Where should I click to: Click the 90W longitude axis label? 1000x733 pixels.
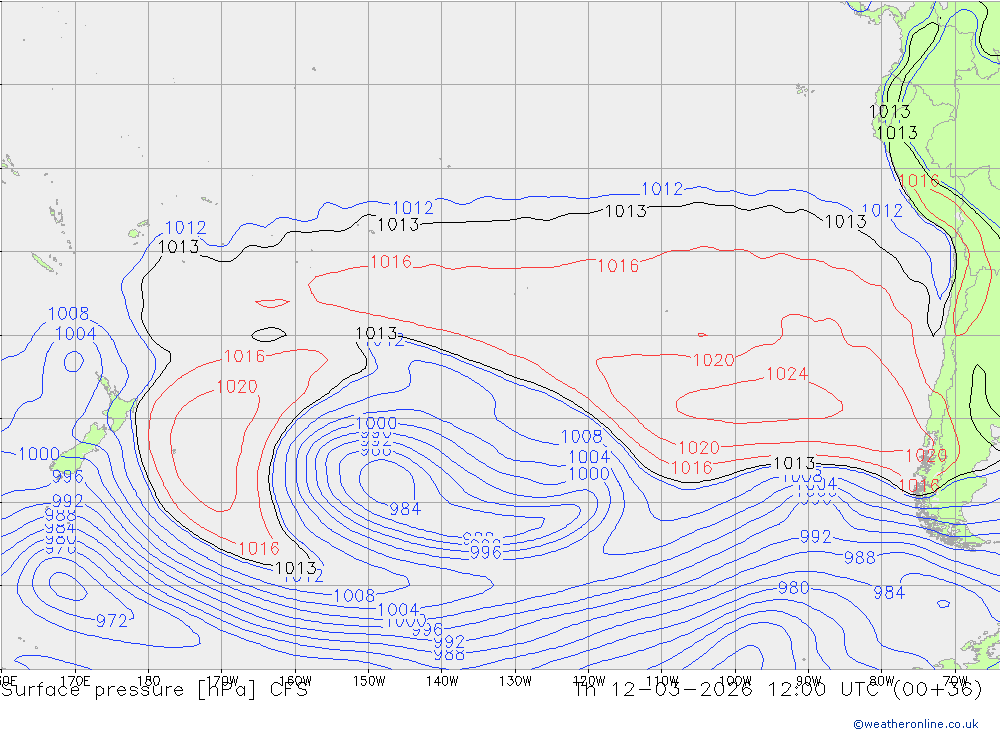[808, 680]
